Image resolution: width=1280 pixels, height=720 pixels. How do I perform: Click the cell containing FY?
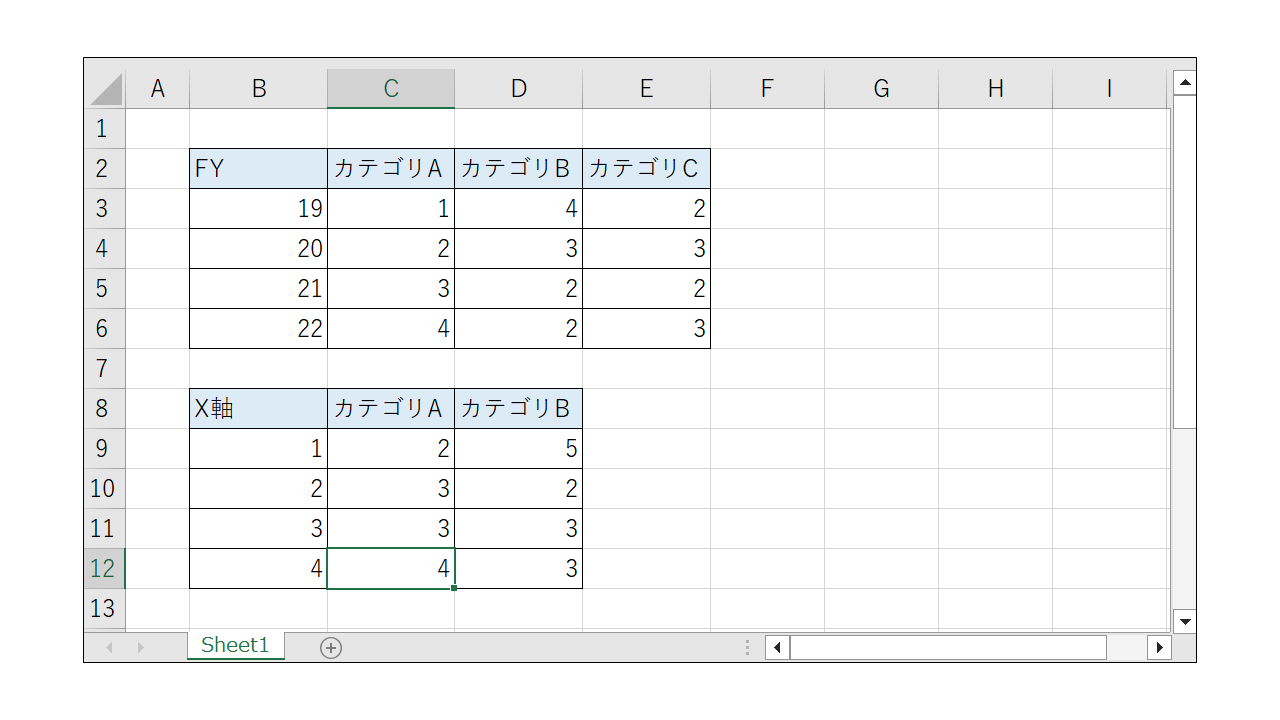tap(258, 168)
